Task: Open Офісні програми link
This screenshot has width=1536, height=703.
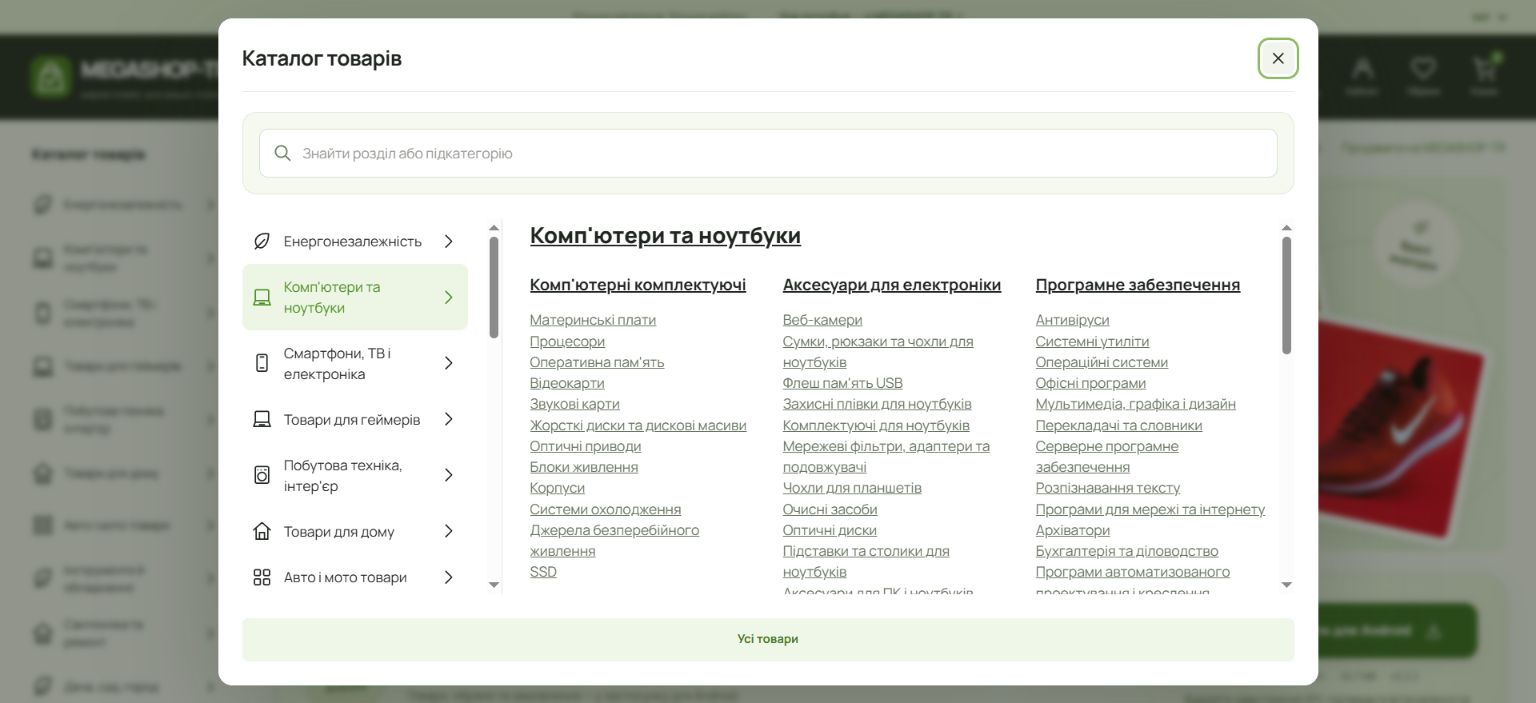Action: pos(1091,383)
